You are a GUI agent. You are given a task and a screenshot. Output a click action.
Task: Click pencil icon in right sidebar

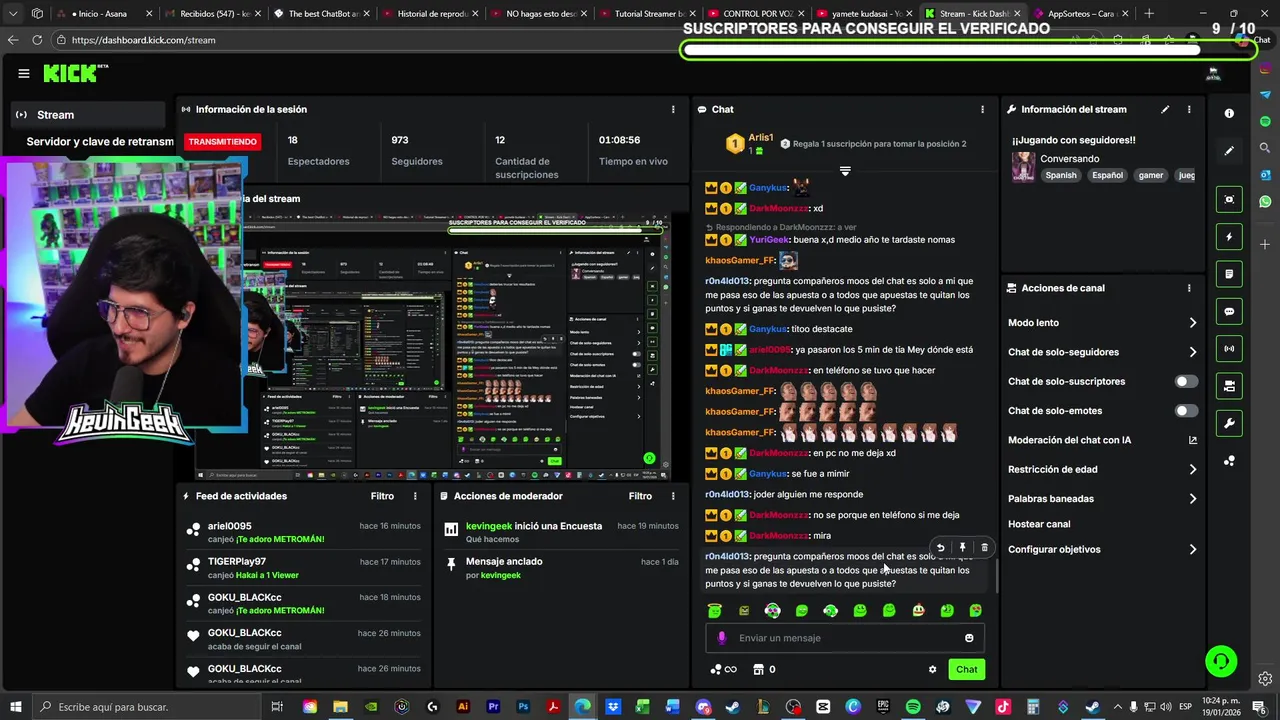(x=1229, y=151)
